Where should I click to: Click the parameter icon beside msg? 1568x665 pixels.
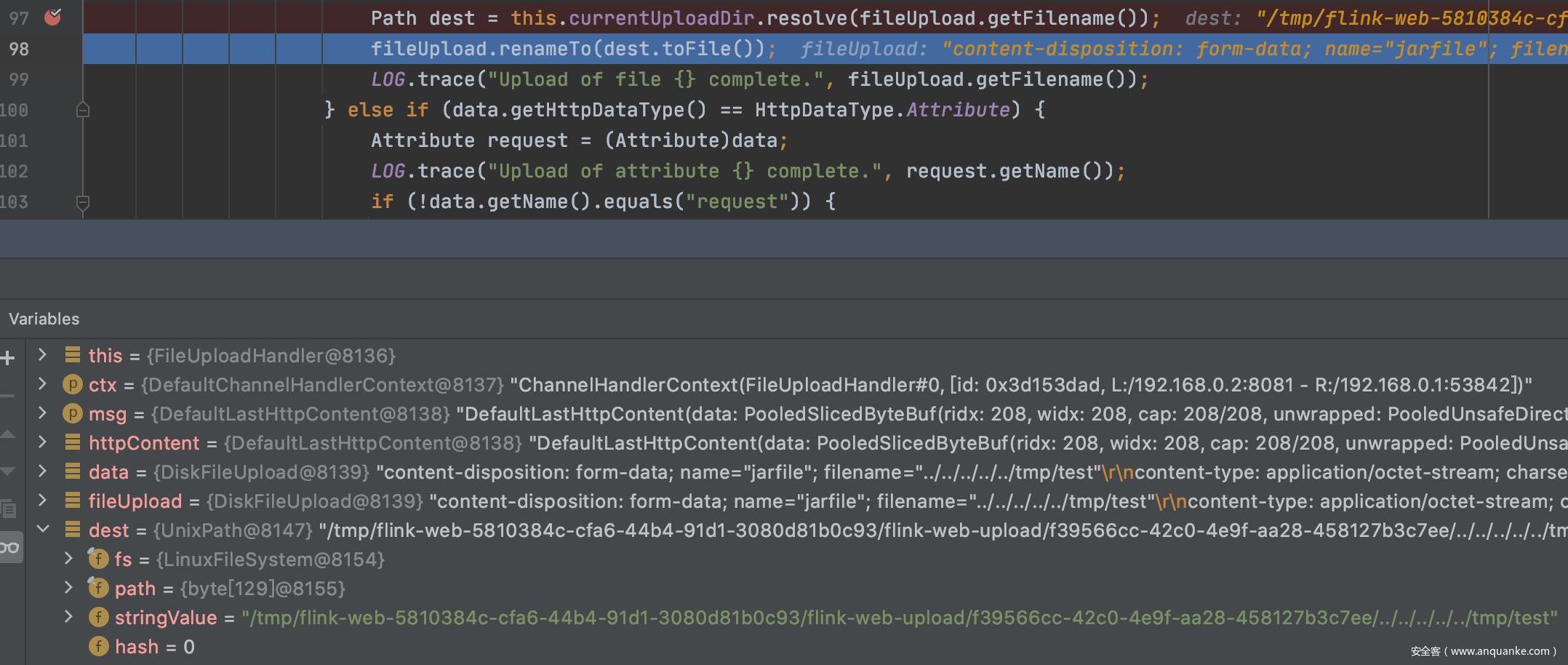click(72, 413)
